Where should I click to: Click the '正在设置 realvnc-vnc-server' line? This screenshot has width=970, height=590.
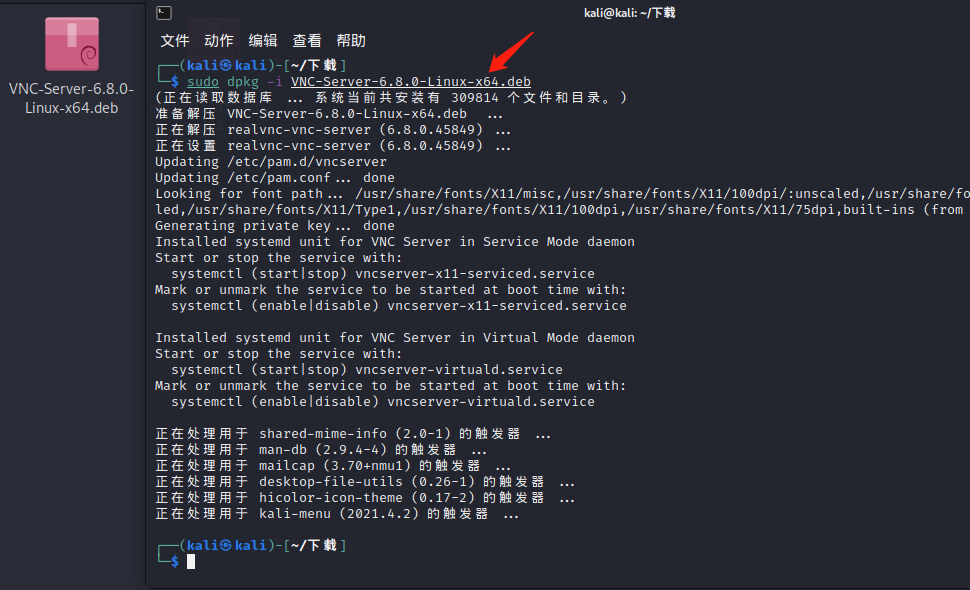pos(333,146)
